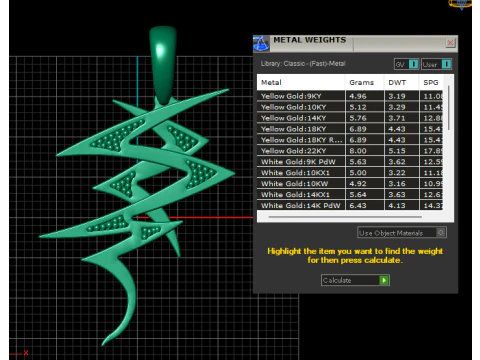Click the SPG column header
This screenshot has height=360, width=480.
(431, 82)
